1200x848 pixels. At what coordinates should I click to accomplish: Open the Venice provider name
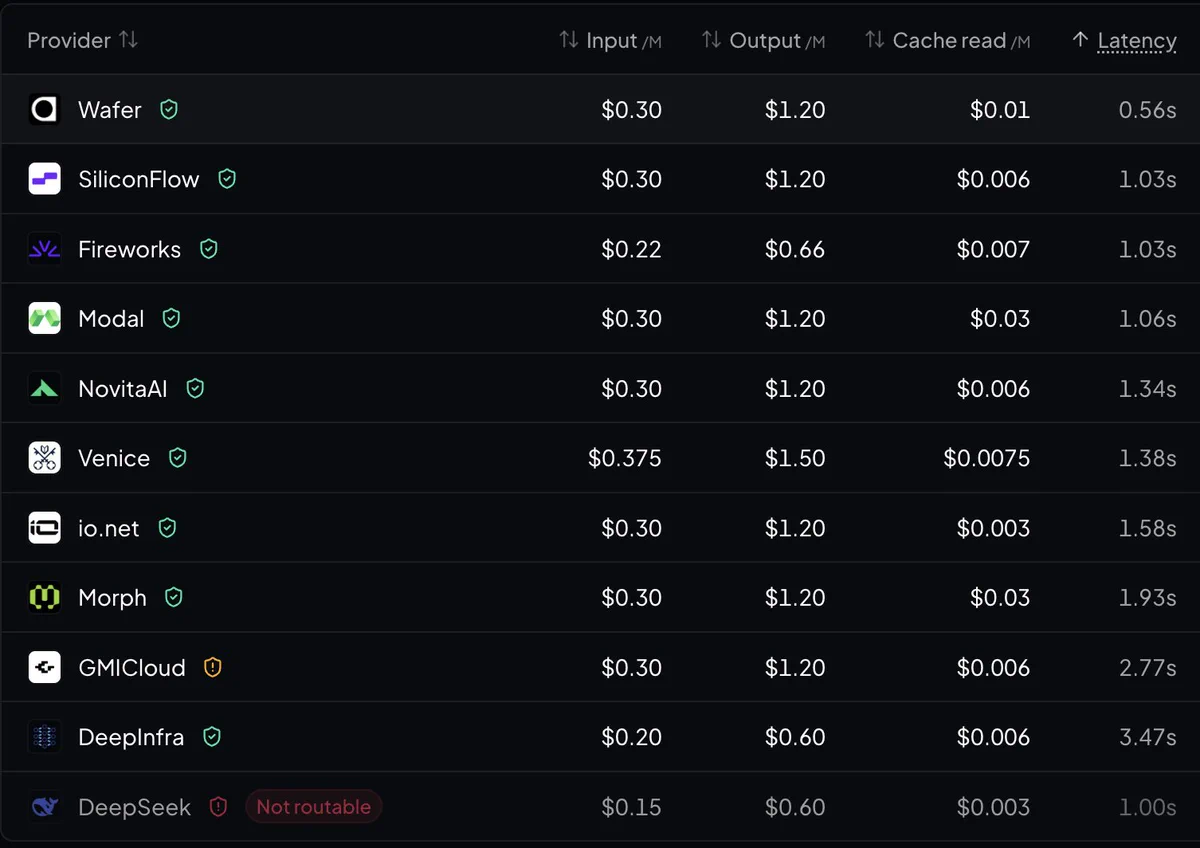114,458
